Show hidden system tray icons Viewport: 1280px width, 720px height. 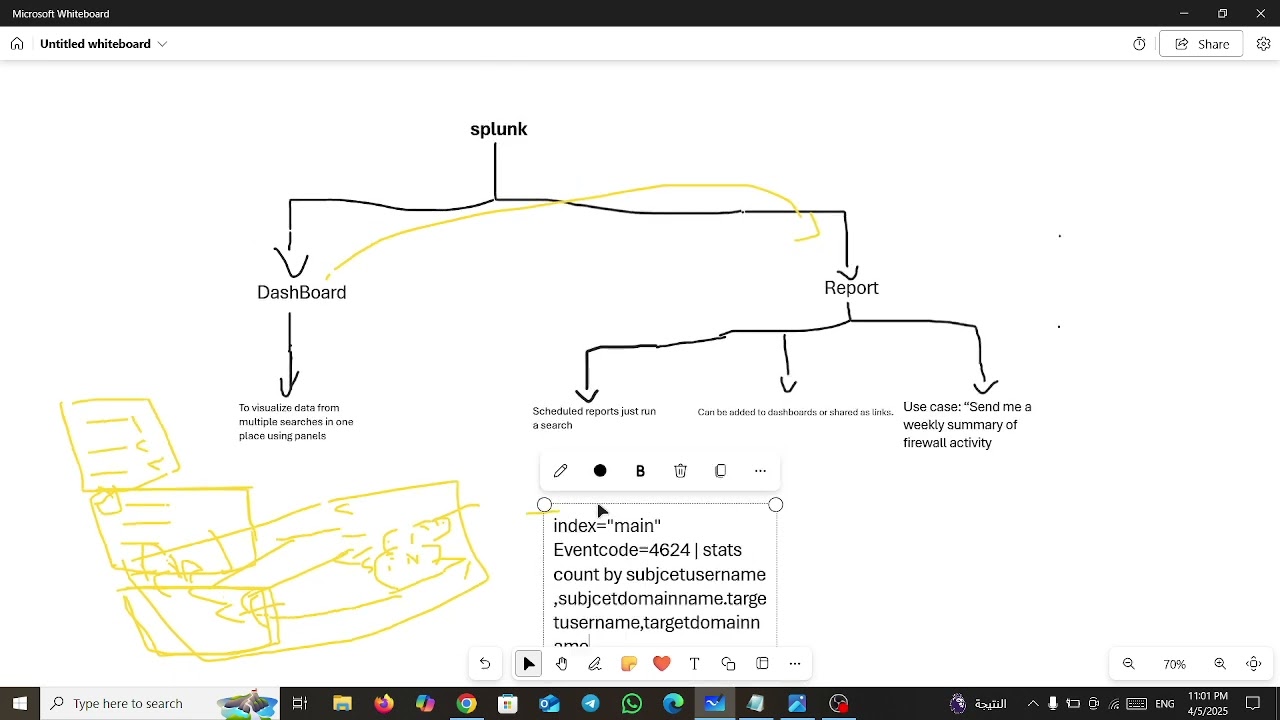click(x=1033, y=704)
